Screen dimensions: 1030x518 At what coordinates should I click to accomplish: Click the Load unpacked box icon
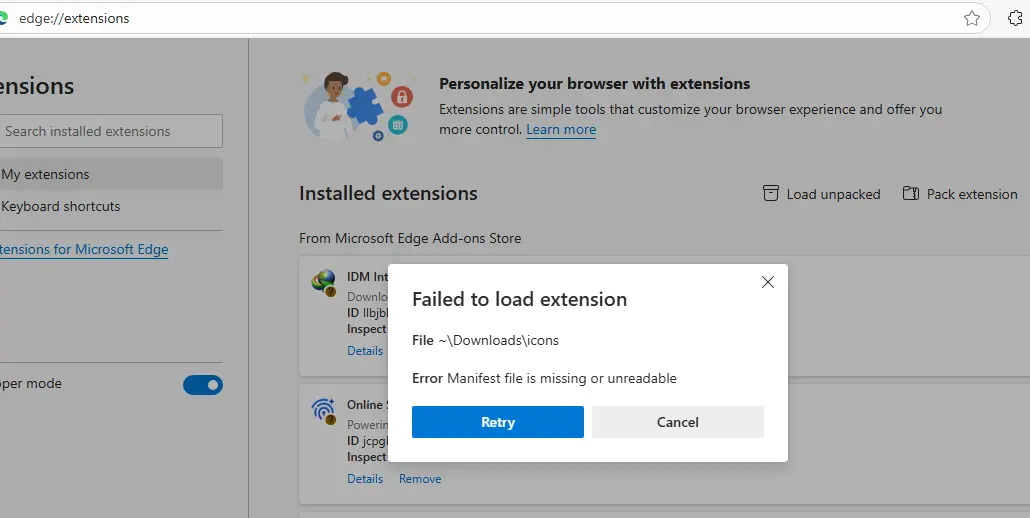click(x=771, y=193)
